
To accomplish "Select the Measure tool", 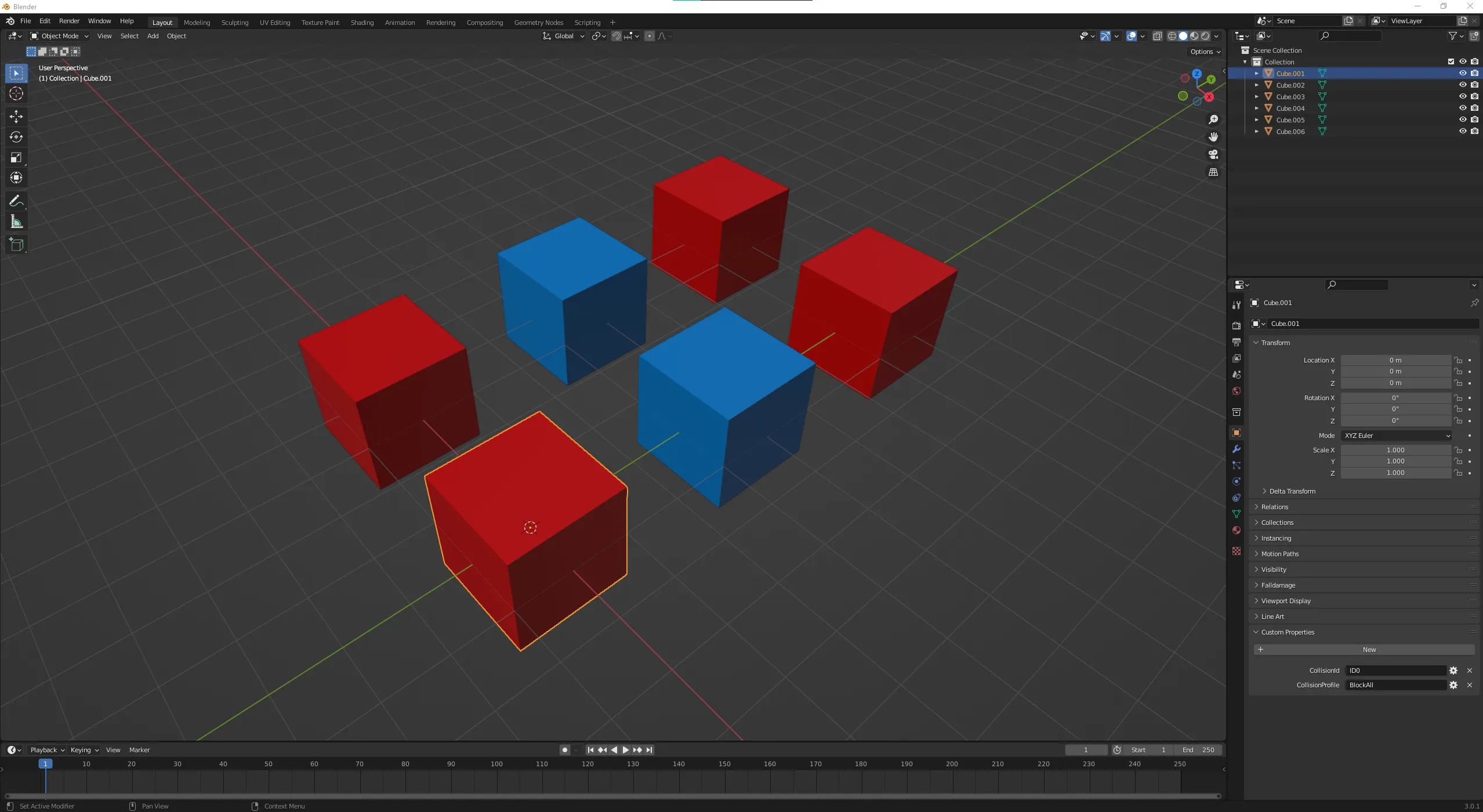I will click(16, 222).
